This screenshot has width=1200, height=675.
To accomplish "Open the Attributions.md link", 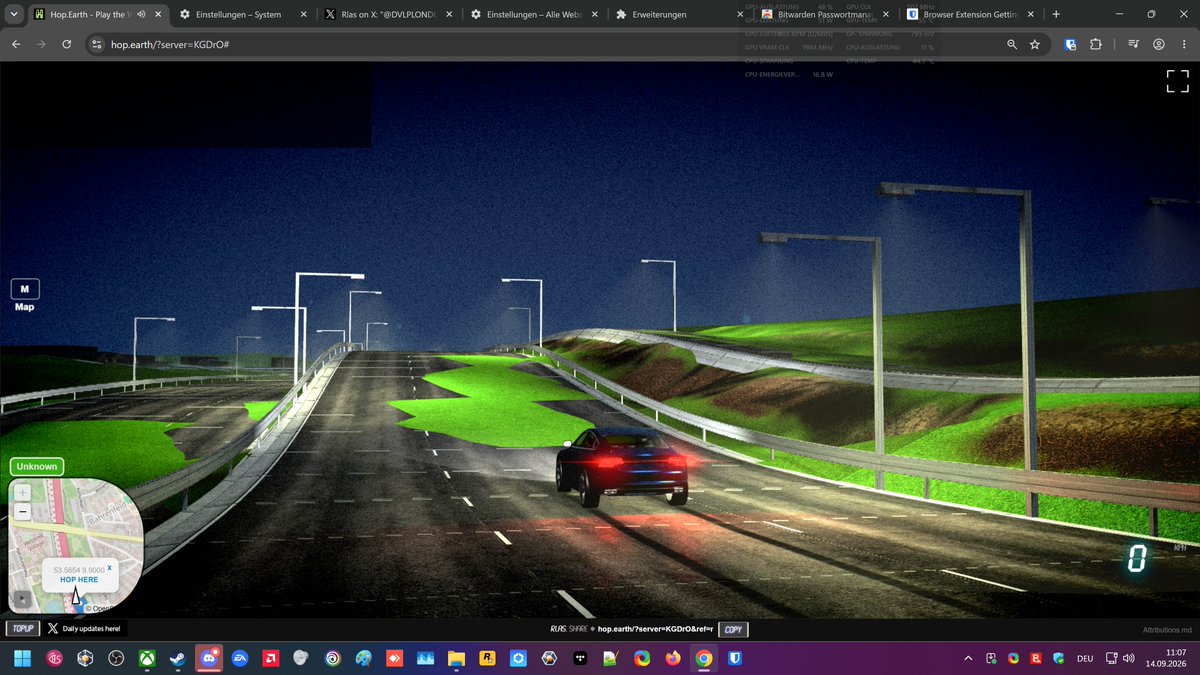I will point(1168,630).
